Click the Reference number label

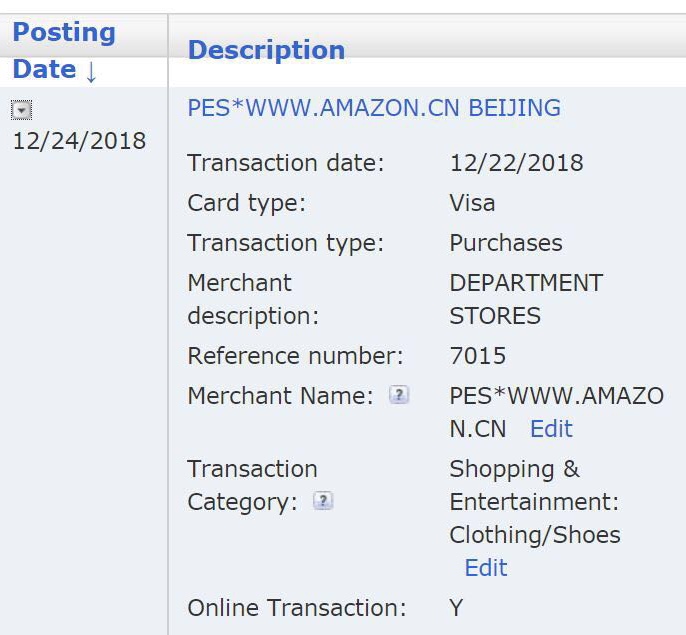click(x=295, y=356)
